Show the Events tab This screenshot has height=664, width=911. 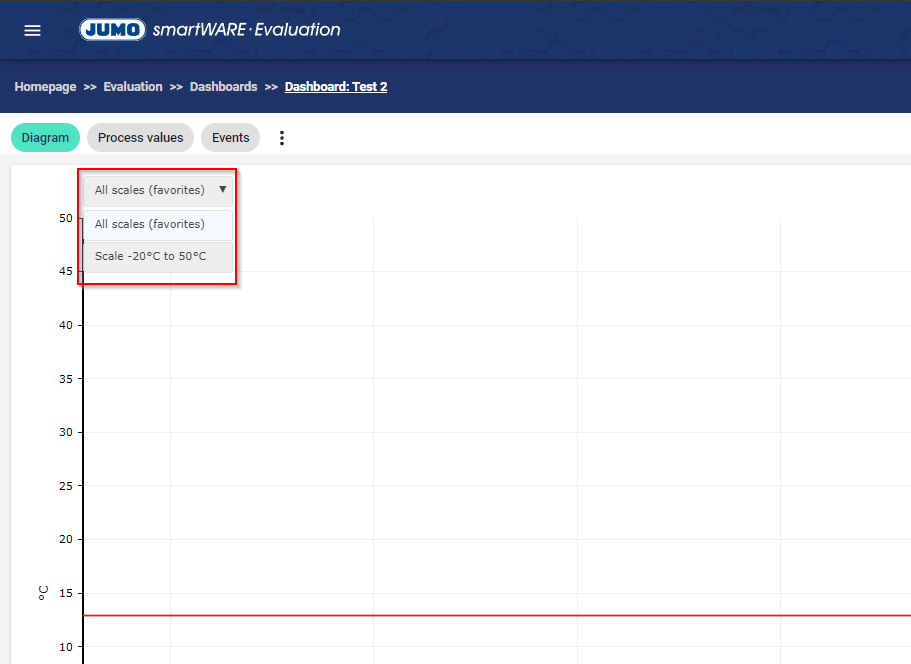point(230,138)
